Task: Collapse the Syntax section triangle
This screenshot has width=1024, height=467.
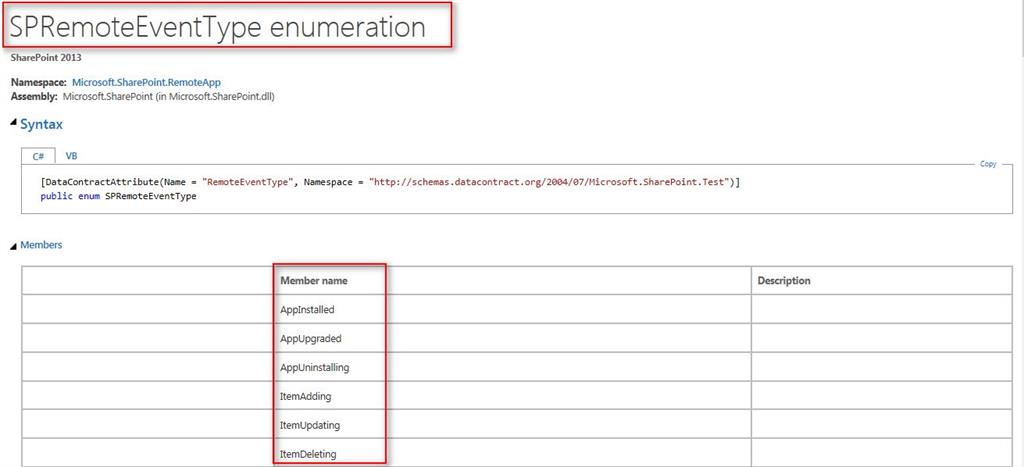Action: coord(13,124)
